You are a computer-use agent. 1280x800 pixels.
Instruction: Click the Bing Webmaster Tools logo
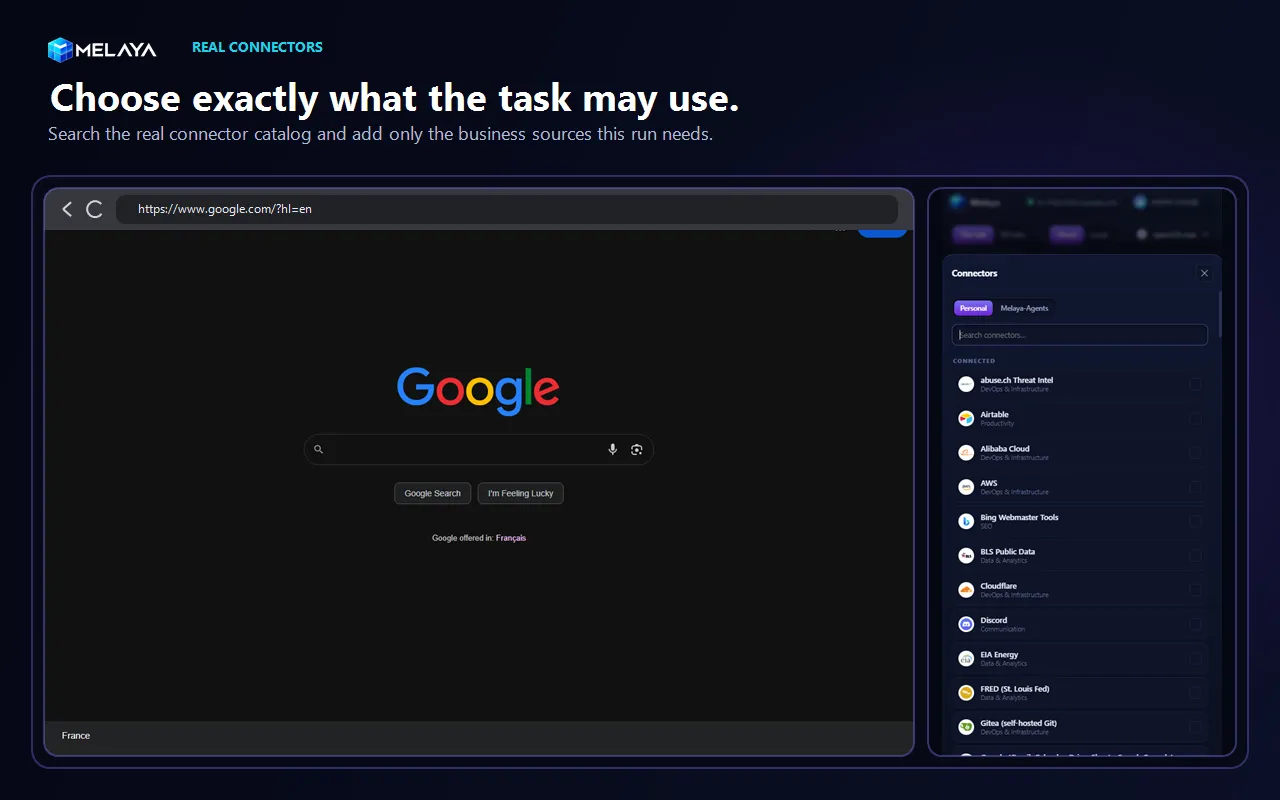(x=966, y=521)
